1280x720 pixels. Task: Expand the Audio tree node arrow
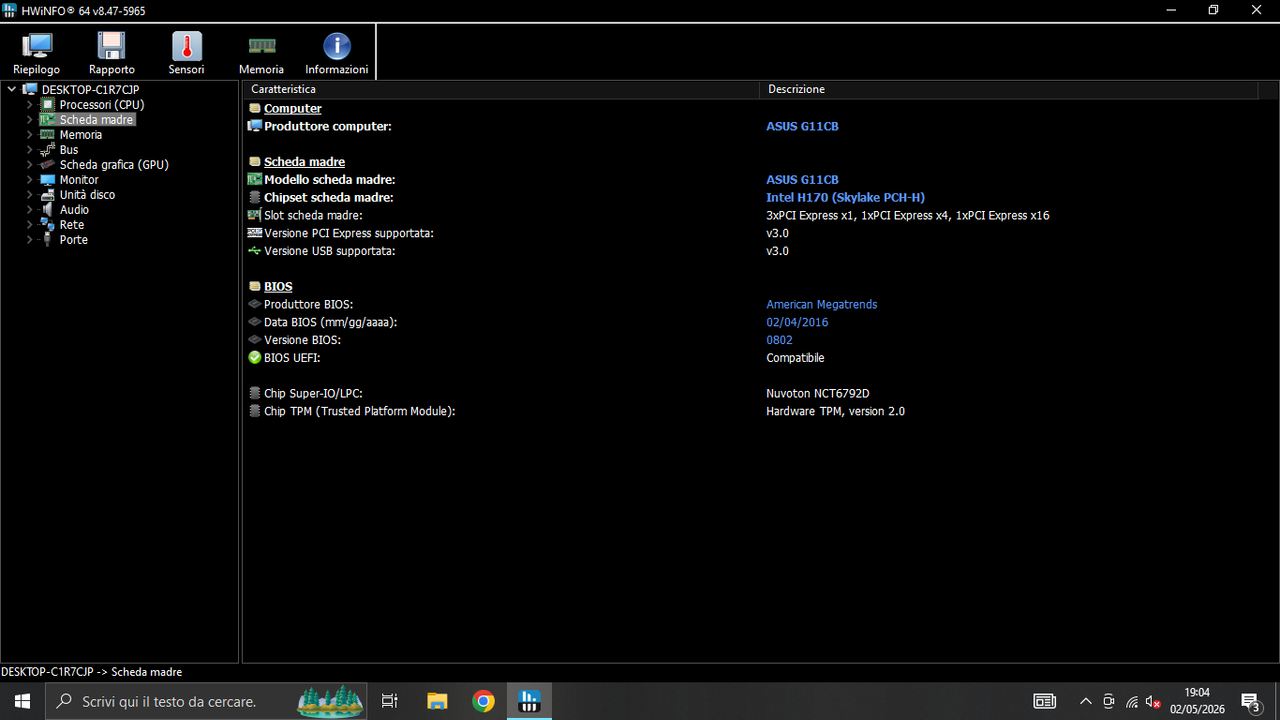click(30, 210)
